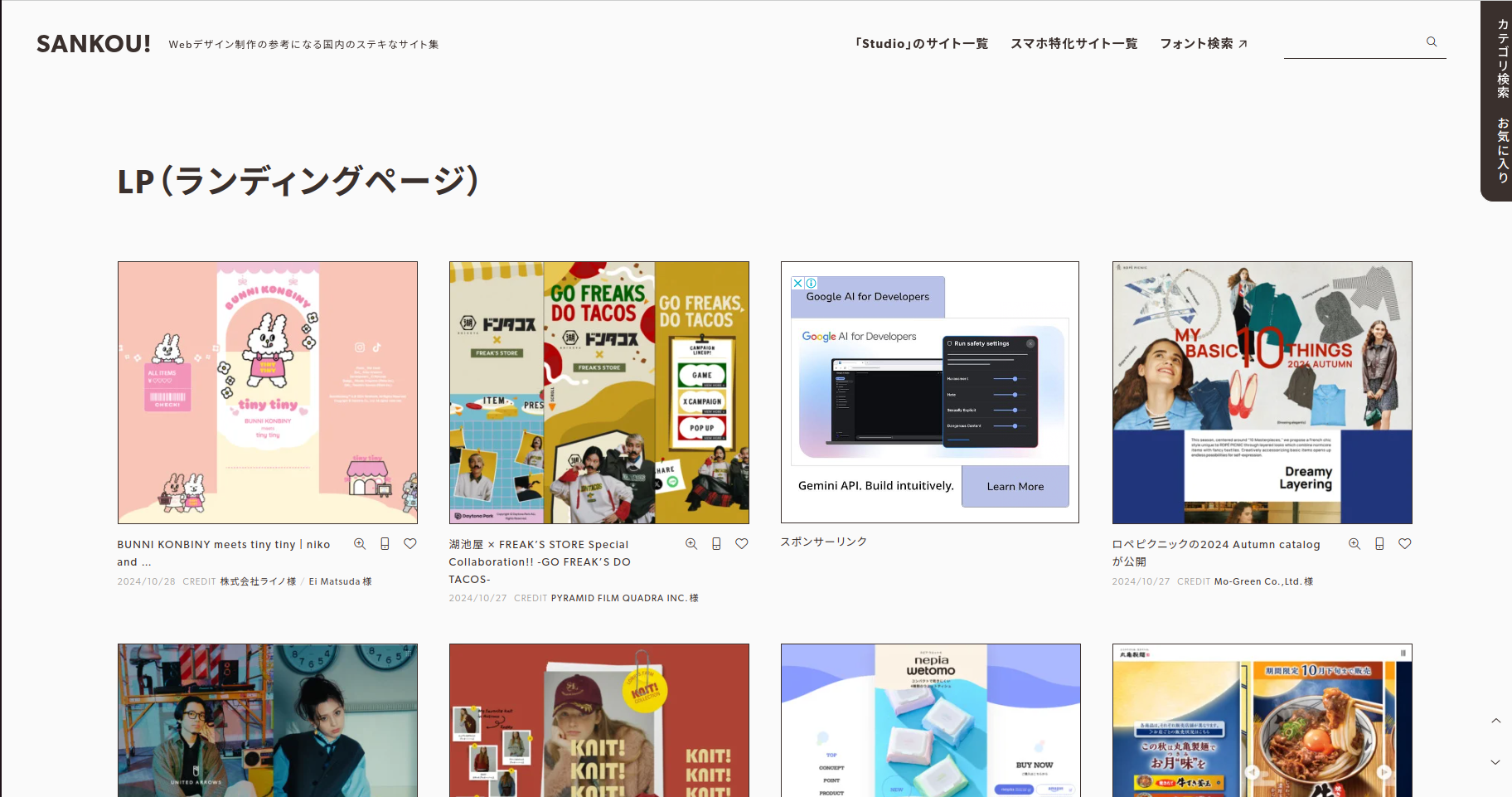Open the nepia wetomo thumbnail
The width and height of the screenshot is (1512, 797).
(931, 721)
